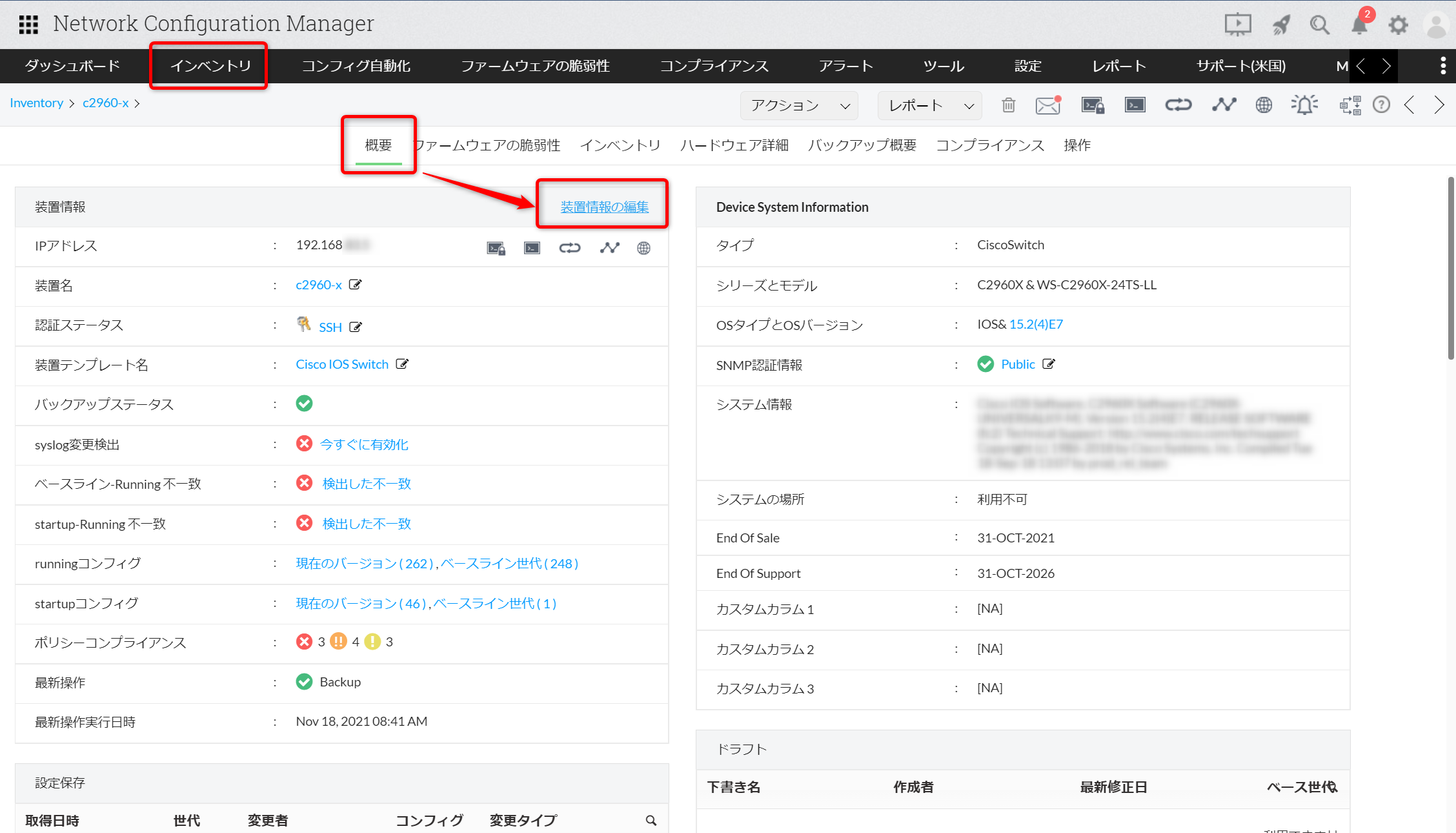The width and height of the screenshot is (1456, 833).
Task: Switch to ハードウェア詳細 tab
Action: 734,145
